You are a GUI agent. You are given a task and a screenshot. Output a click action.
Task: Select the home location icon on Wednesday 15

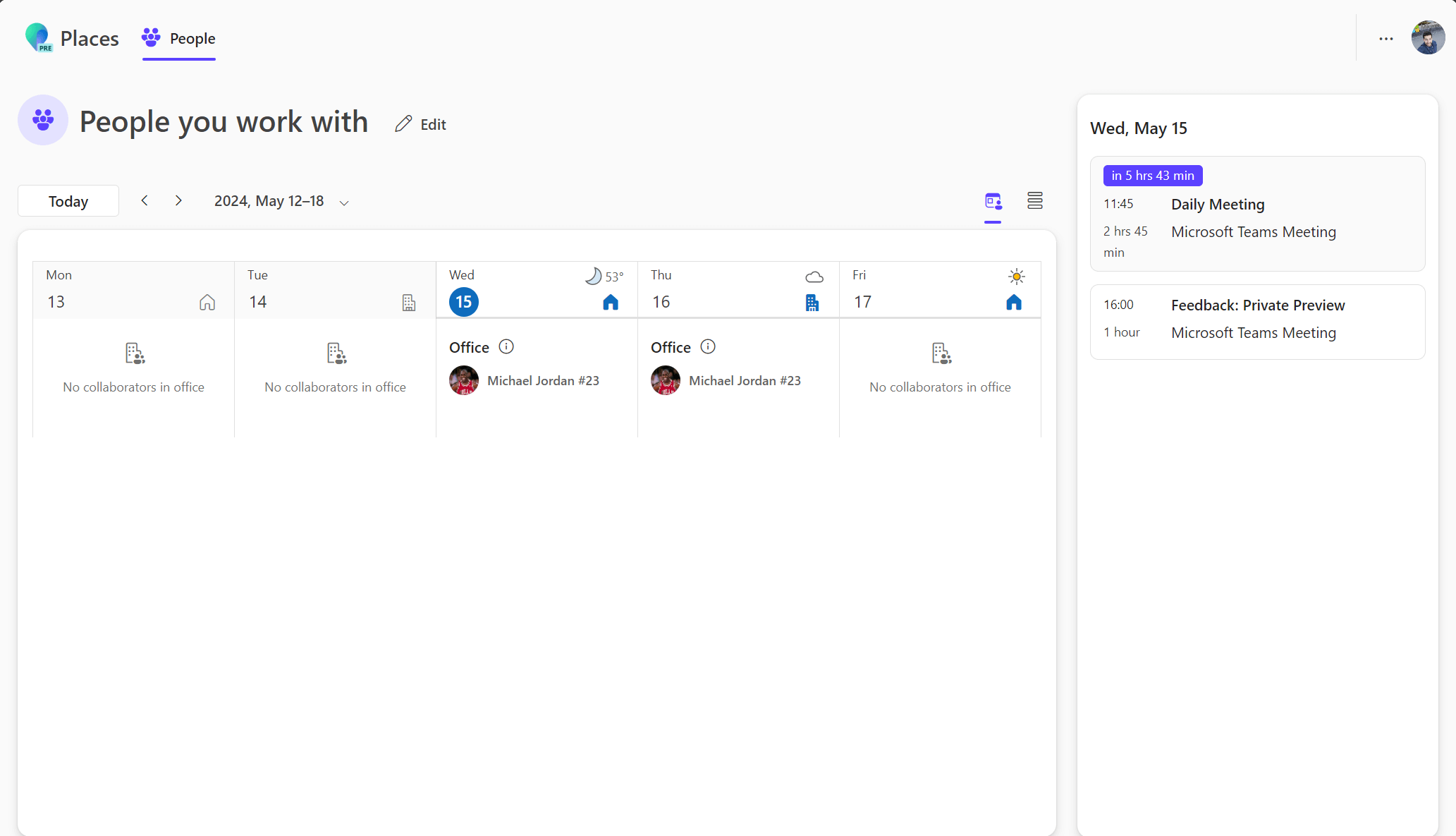click(611, 302)
